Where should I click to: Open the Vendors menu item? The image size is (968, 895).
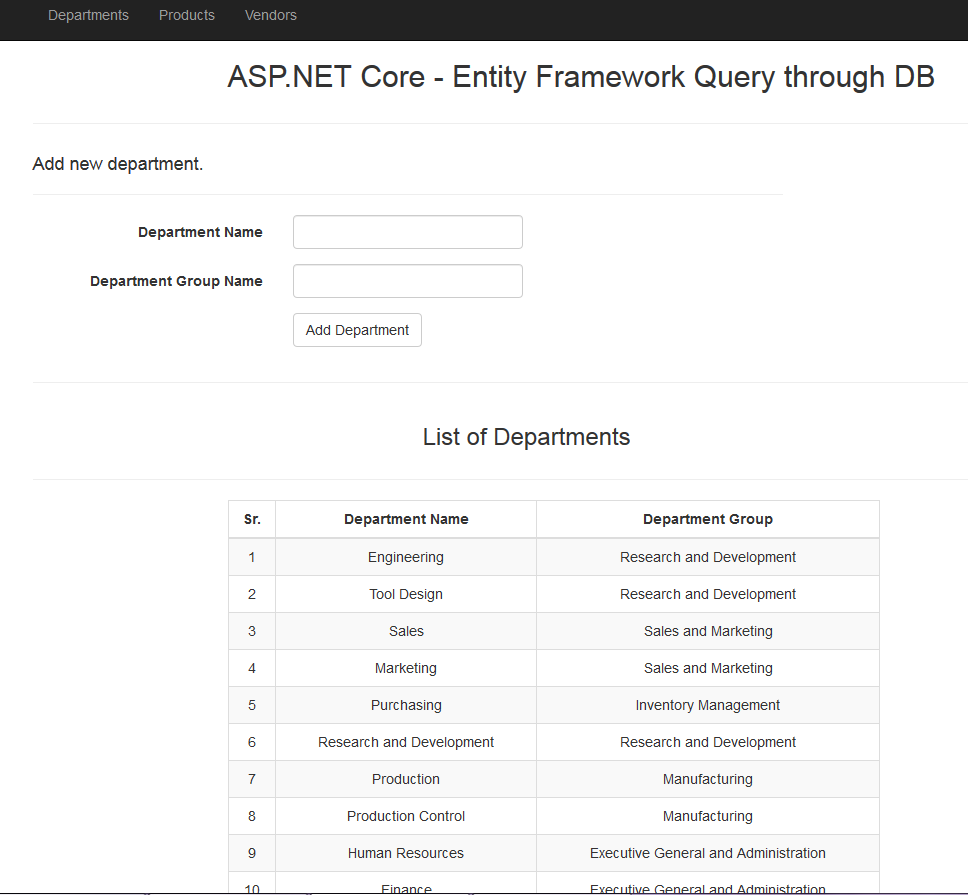tap(270, 15)
